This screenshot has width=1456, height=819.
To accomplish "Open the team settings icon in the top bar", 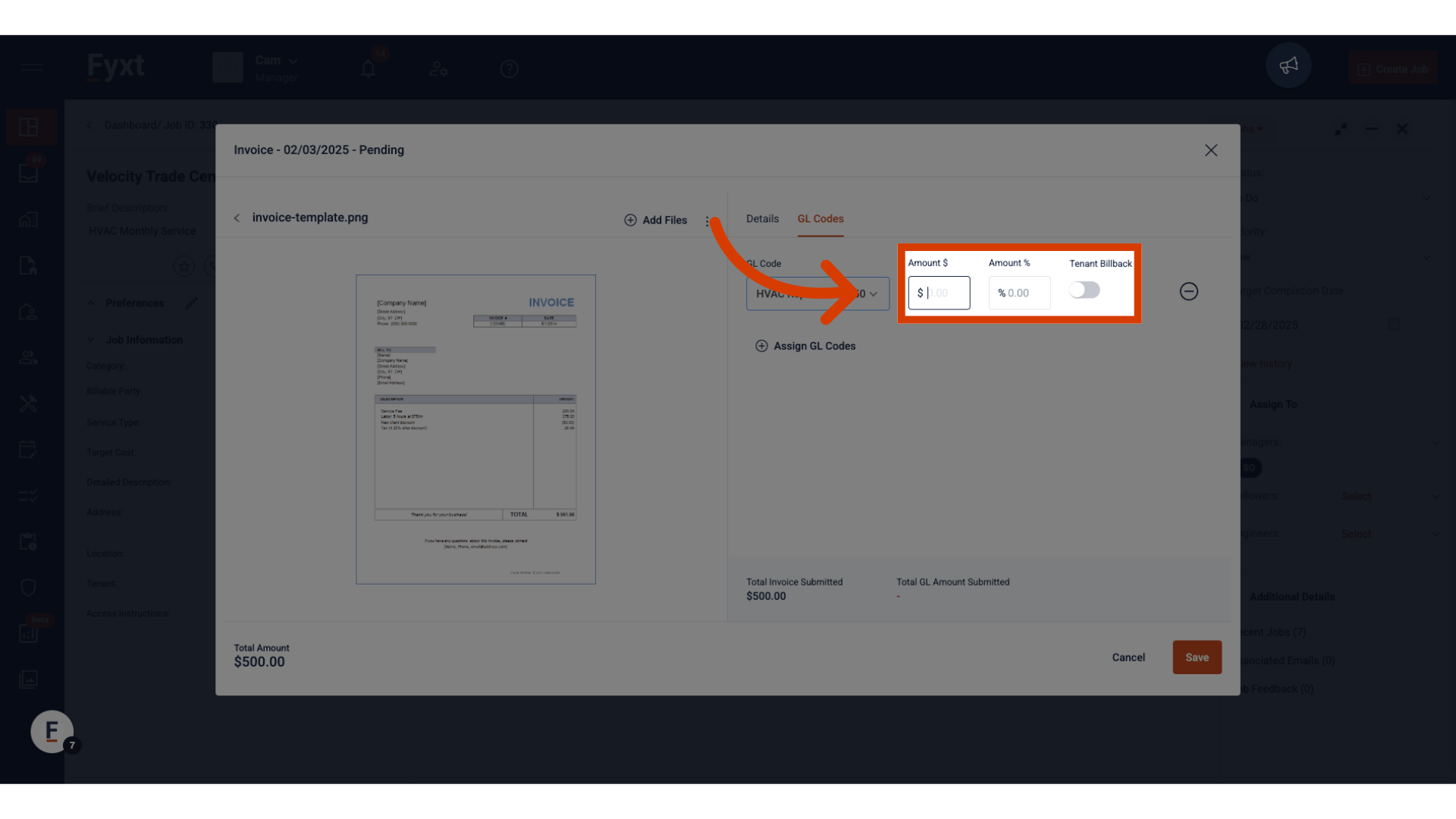I will [x=438, y=69].
